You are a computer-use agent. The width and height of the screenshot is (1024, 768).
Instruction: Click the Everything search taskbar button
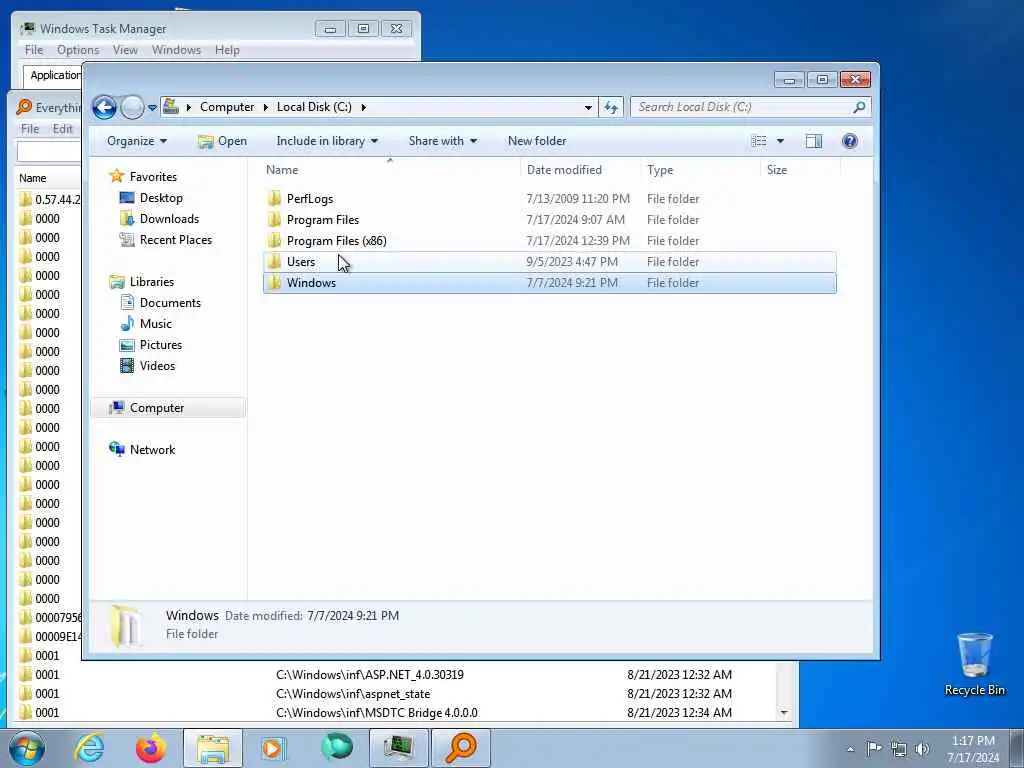point(460,748)
